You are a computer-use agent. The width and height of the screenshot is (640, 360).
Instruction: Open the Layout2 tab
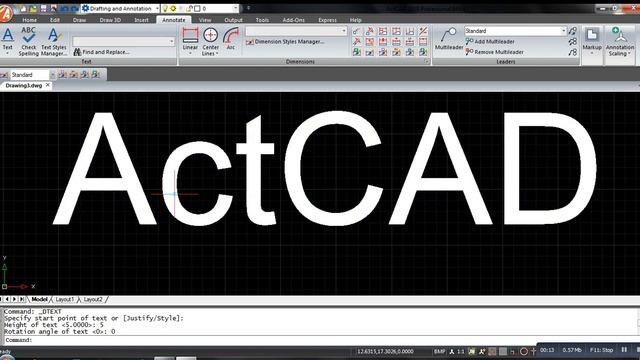coord(93,299)
